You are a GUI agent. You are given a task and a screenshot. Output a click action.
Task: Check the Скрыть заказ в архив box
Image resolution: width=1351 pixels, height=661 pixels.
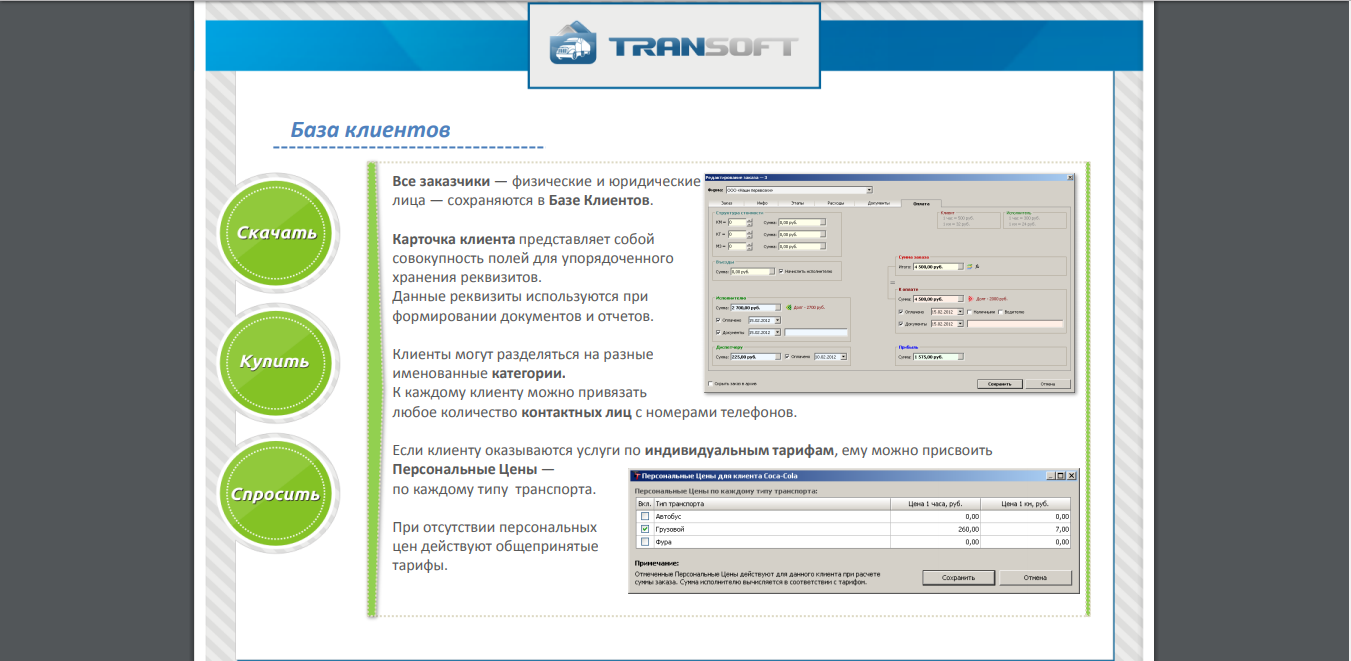[710, 384]
